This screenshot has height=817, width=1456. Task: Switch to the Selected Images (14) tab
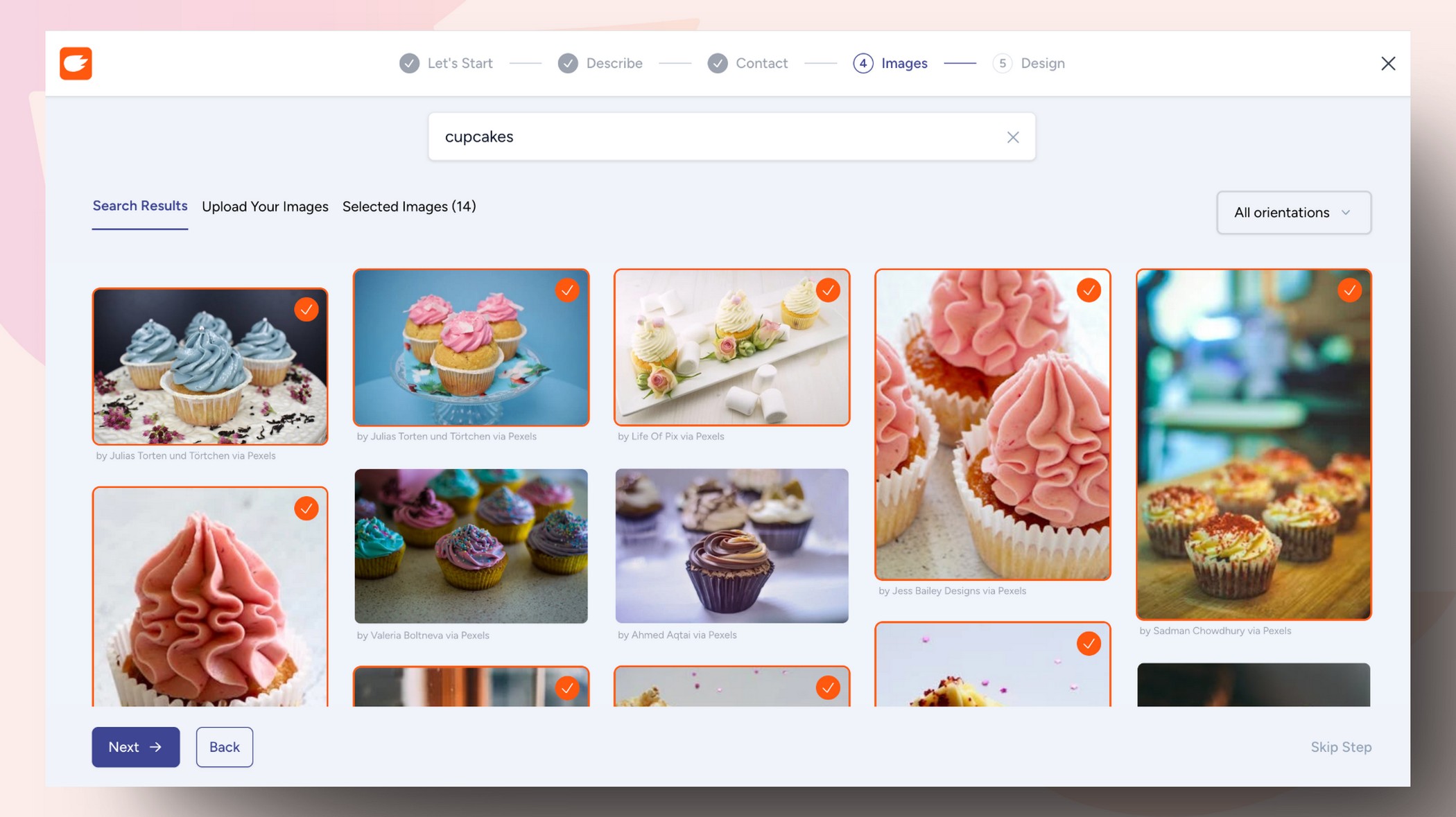tap(409, 206)
